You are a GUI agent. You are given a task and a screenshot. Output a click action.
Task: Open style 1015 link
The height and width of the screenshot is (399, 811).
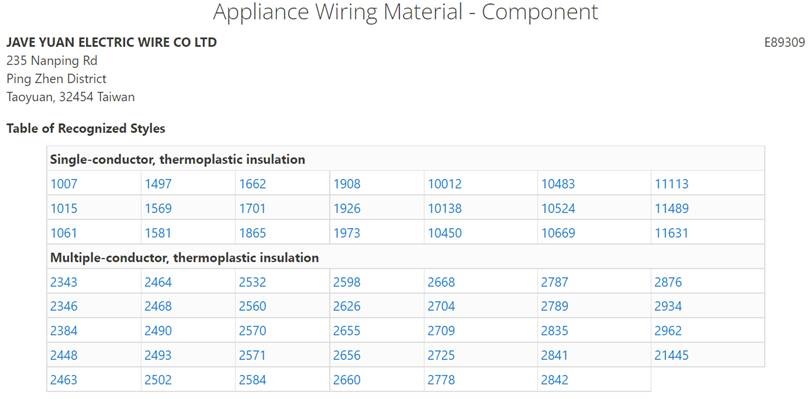(x=64, y=209)
